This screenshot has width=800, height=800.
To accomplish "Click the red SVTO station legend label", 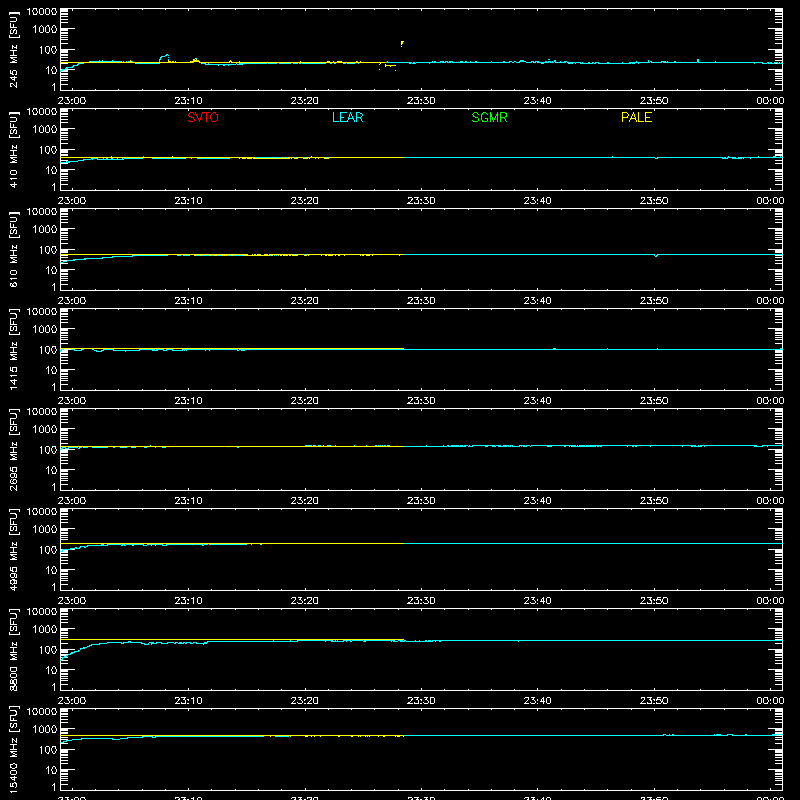I will coord(203,117).
